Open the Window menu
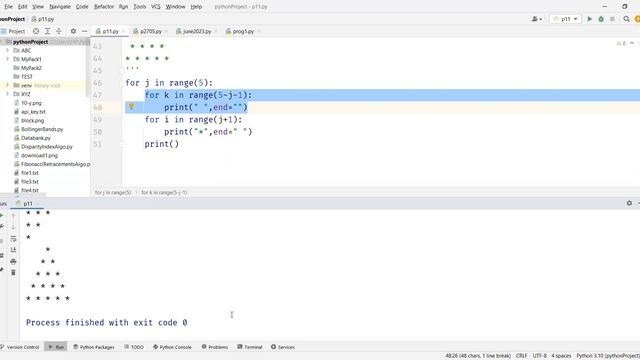640x360 pixels. point(176,7)
